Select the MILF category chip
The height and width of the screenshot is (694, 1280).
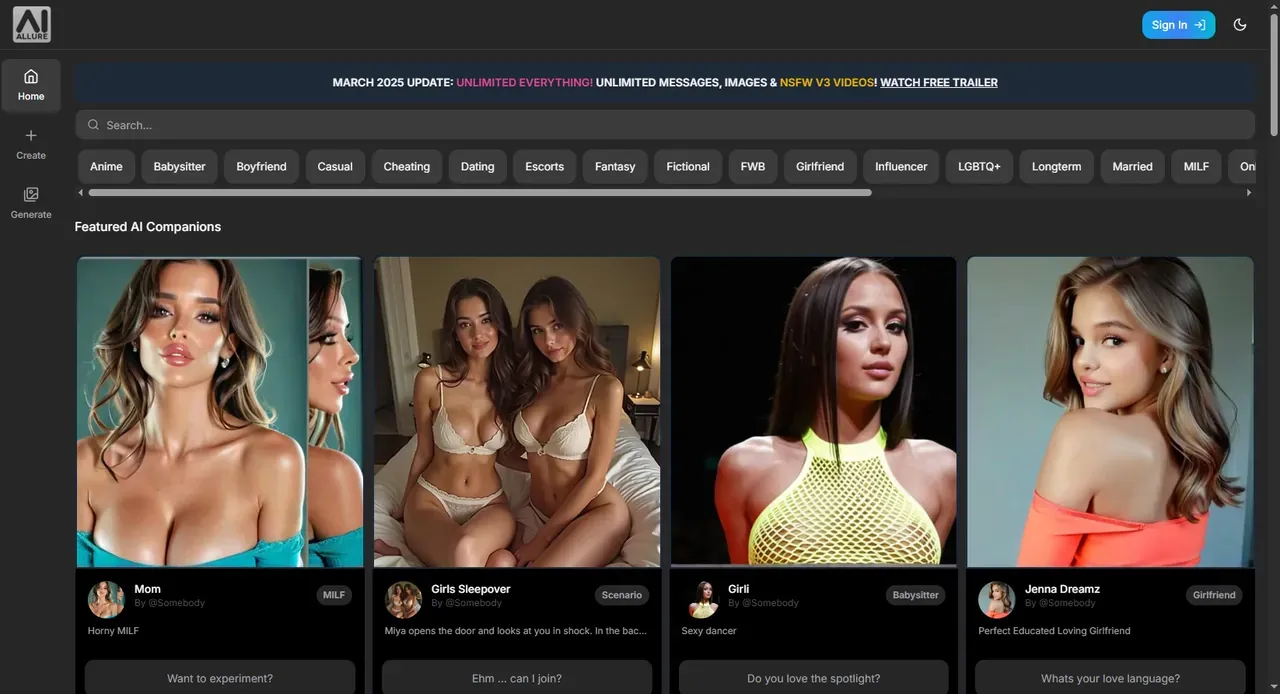tap(1196, 167)
